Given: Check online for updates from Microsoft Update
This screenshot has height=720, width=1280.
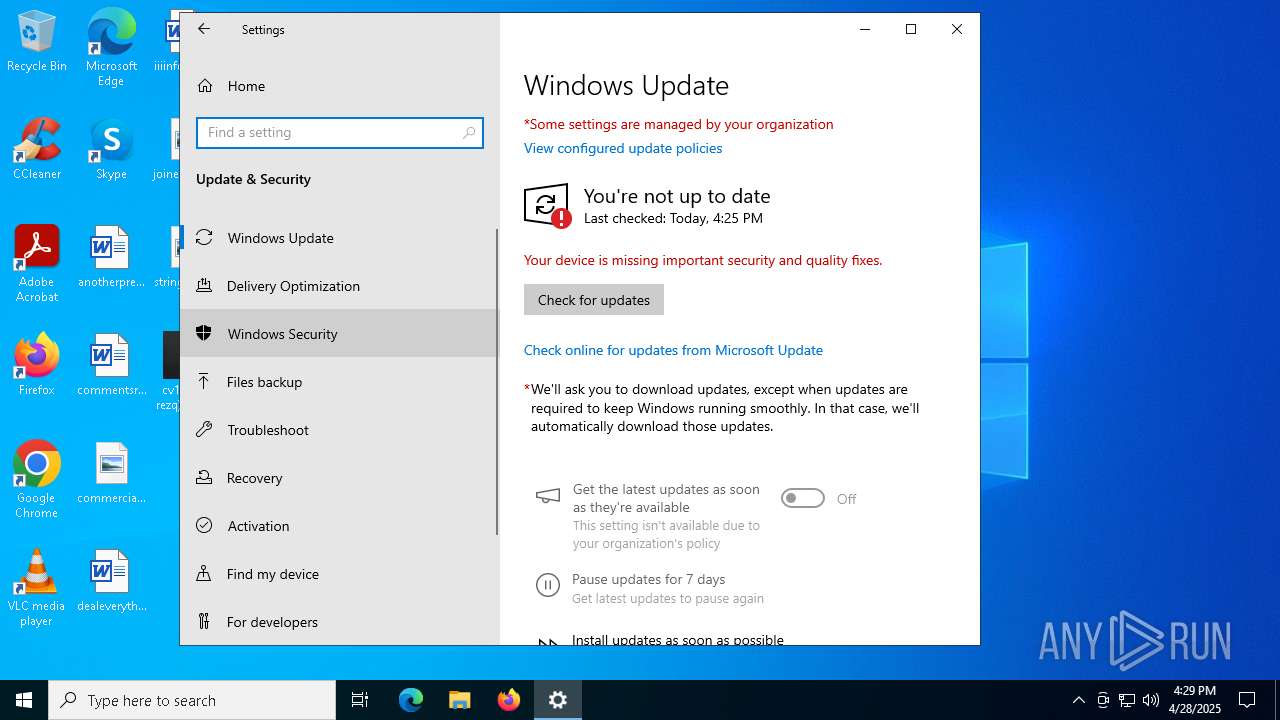Looking at the screenshot, I should pos(673,350).
